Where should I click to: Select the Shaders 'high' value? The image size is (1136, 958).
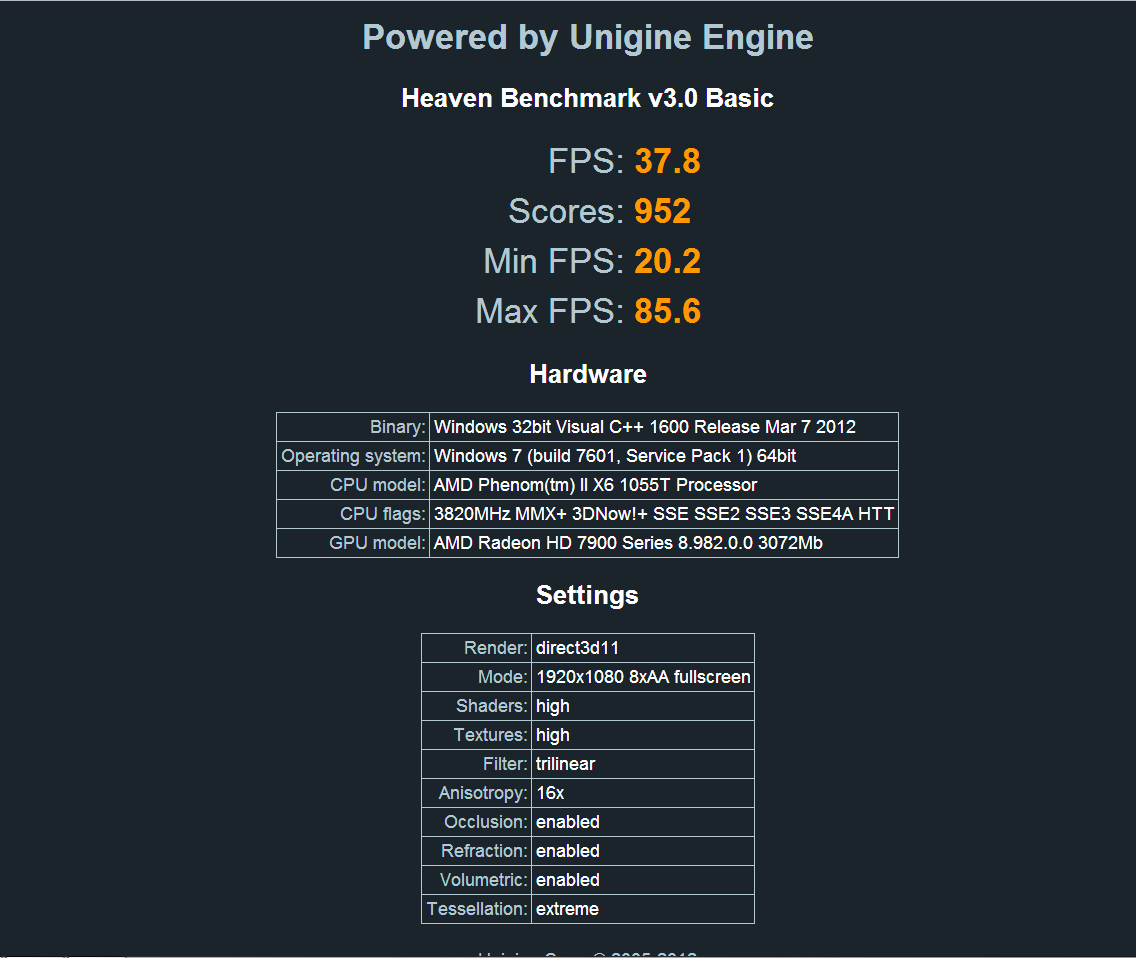click(x=553, y=706)
